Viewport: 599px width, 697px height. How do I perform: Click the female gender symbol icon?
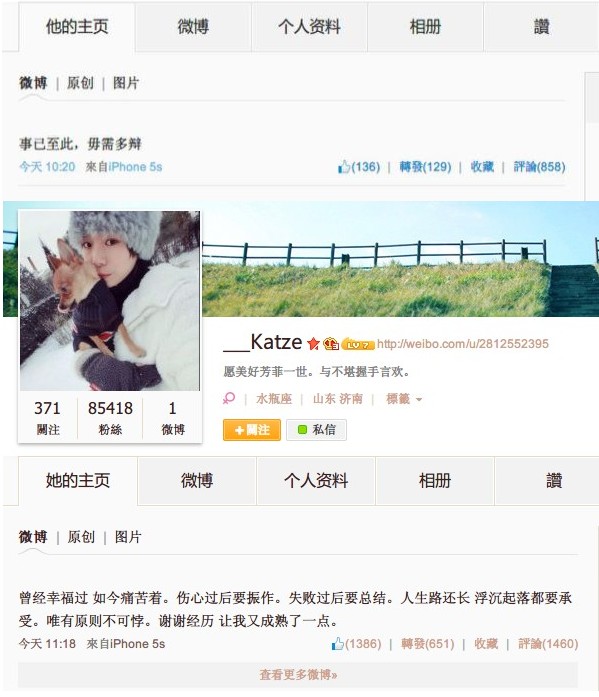tap(229, 398)
